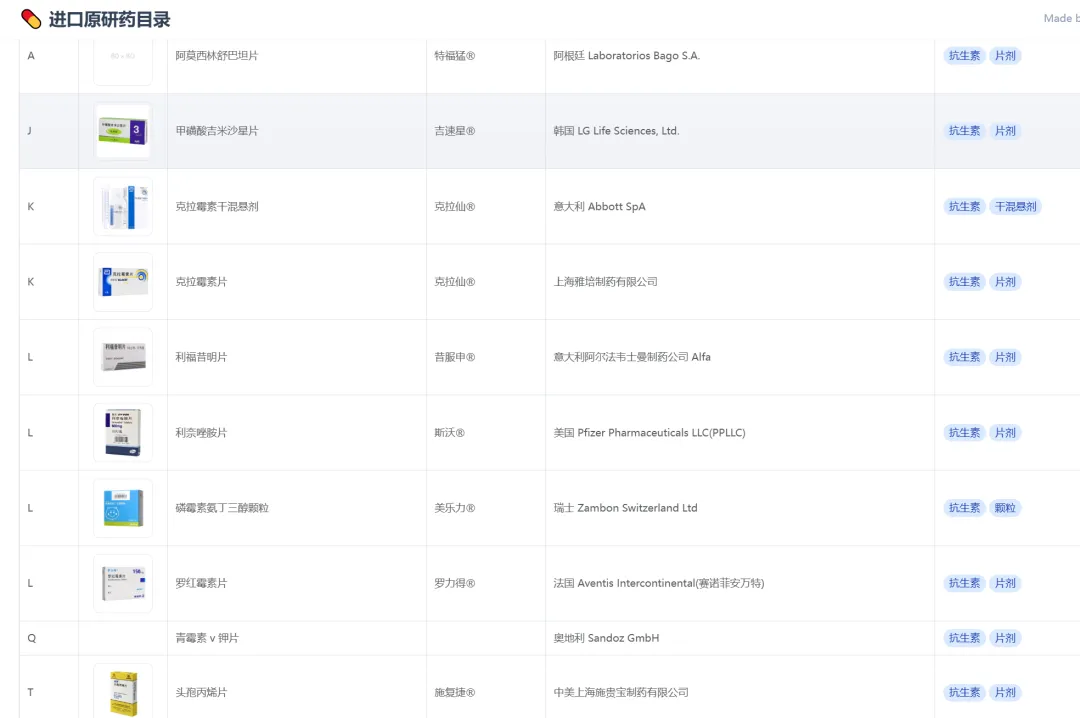The image size is (1080, 718).
Task: Open the 克拉霉素片 product thumbnail
Action: [123, 282]
